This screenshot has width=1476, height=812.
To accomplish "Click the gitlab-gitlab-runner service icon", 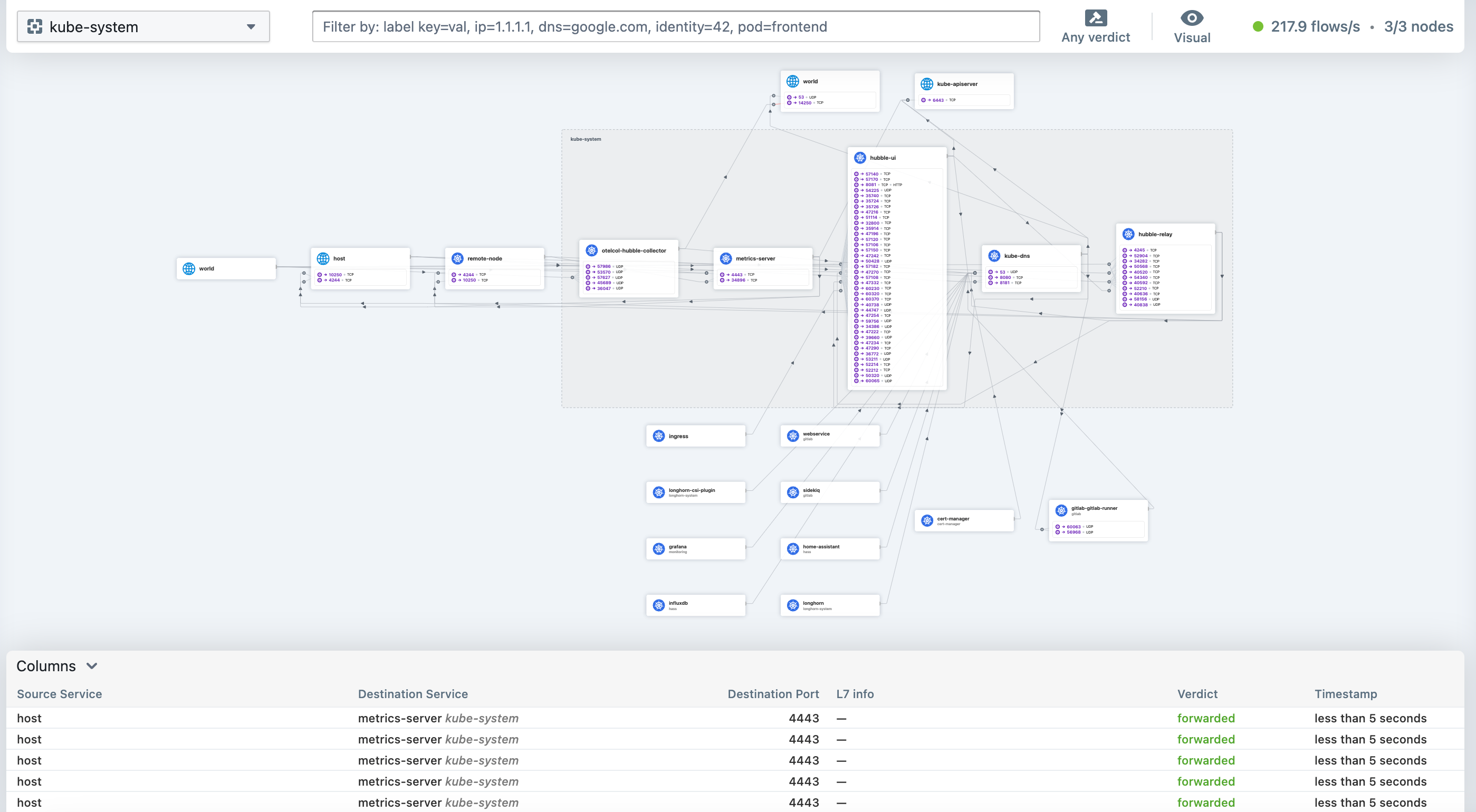I will pos(1061,510).
